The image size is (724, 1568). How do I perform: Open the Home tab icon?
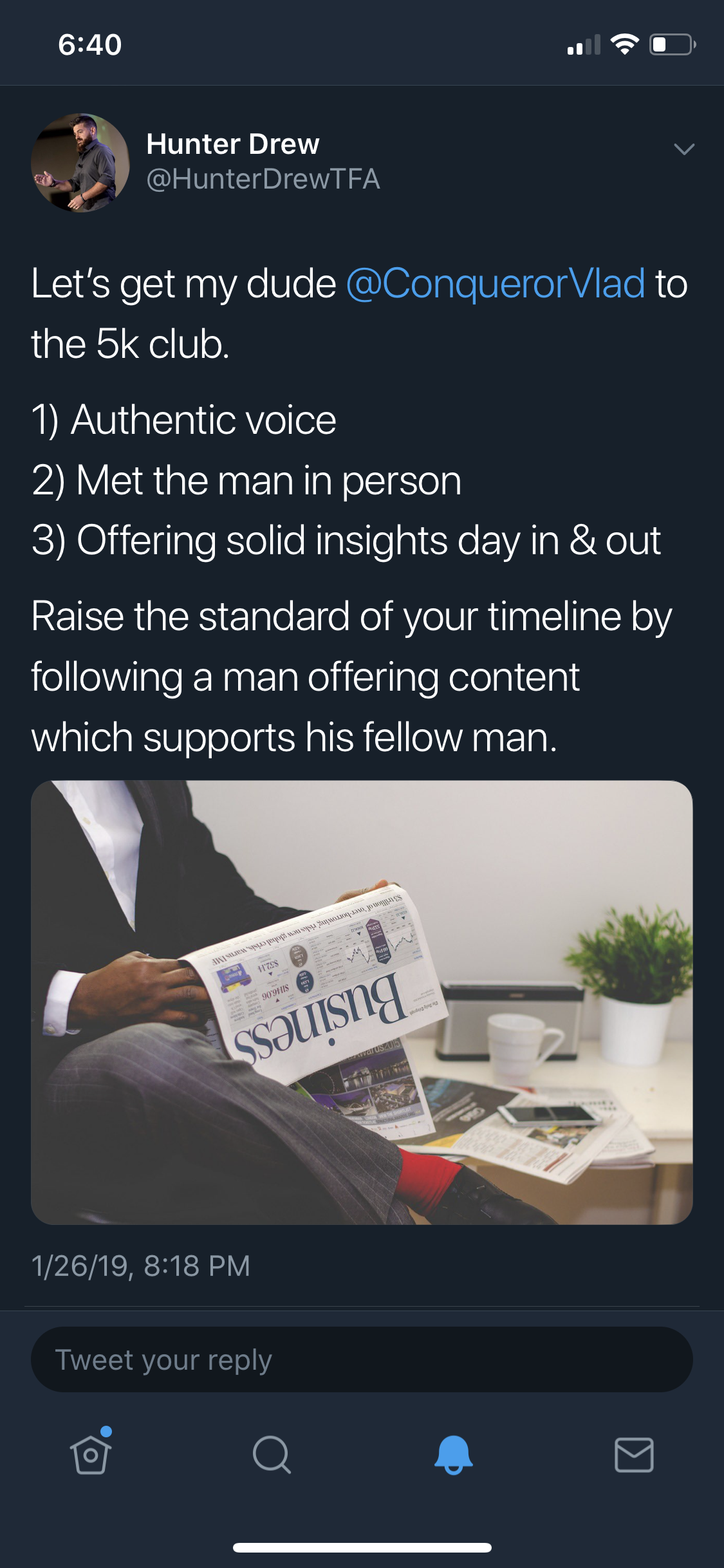90,1453
